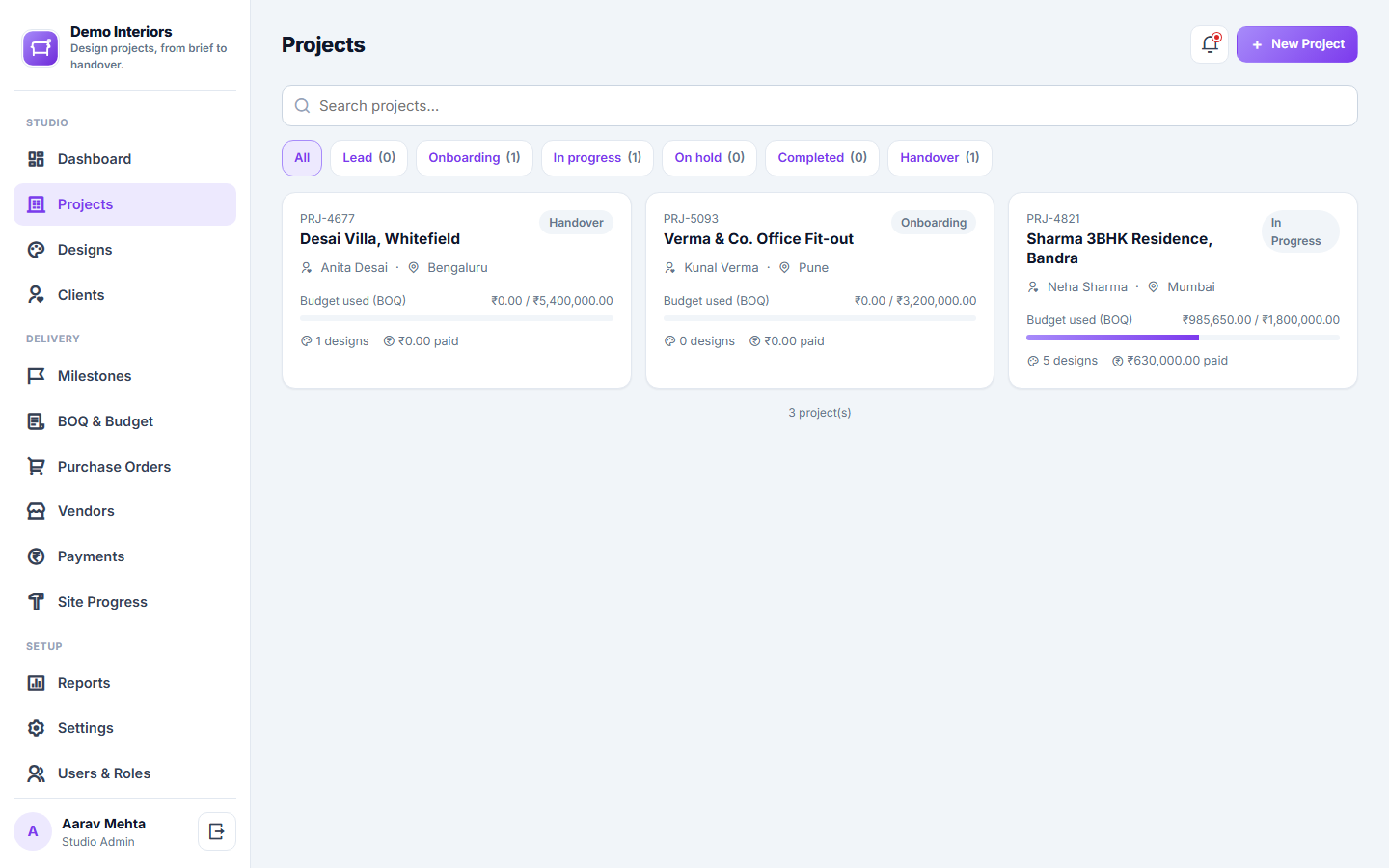The width and height of the screenshot is (1389, 868).
Task: Select the All filter tab
Action: pos(302,158)
